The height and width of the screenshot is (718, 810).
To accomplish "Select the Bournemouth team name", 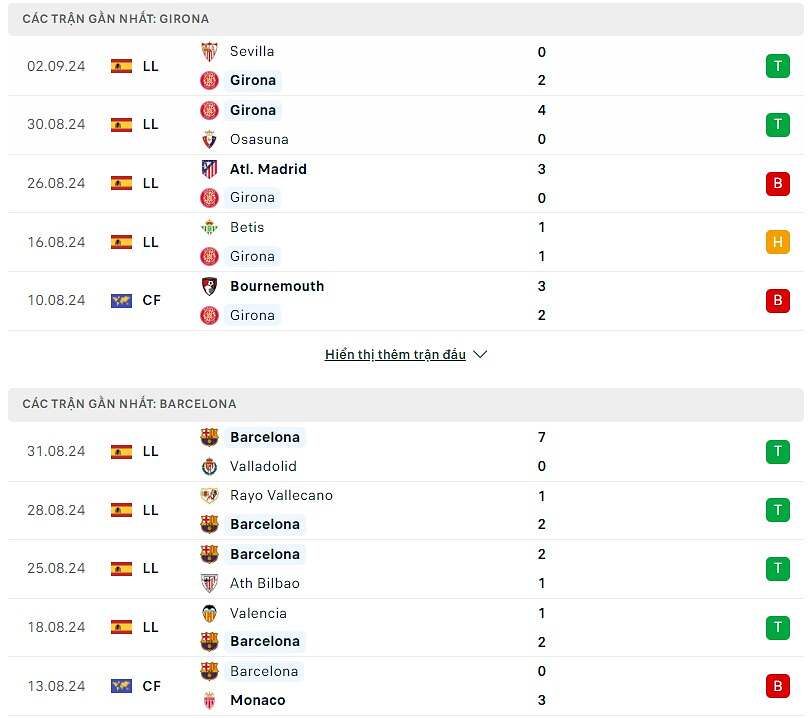I will (x=277, y=286).
